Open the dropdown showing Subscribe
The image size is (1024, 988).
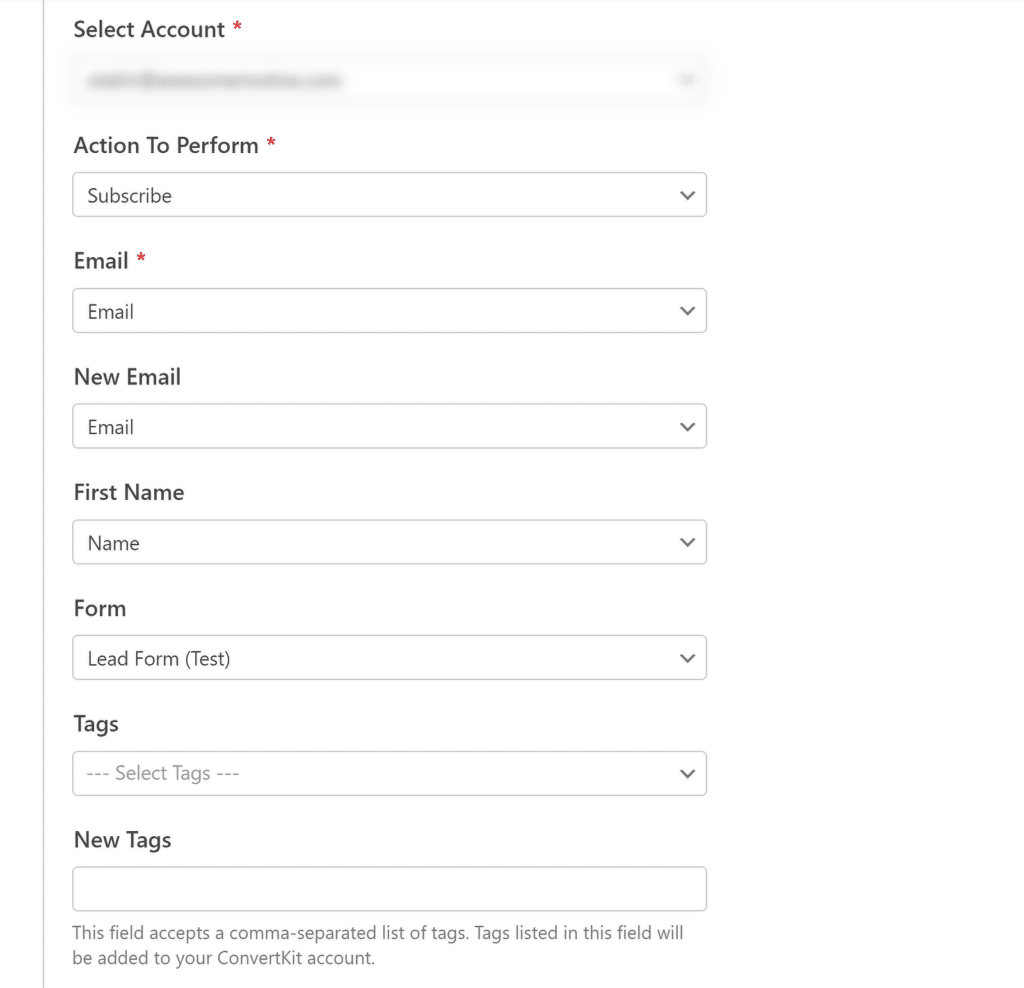380,196
